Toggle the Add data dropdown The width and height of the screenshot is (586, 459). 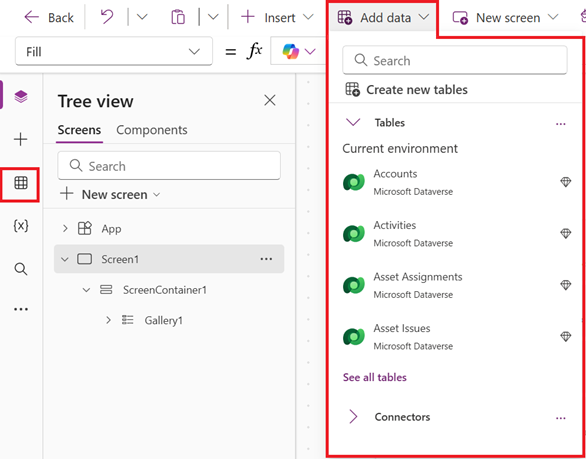[383, 18]
